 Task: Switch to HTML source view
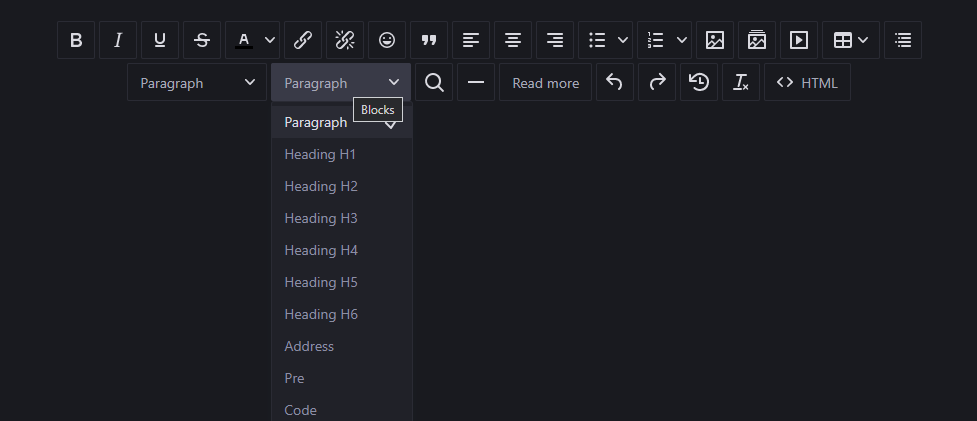pyautogui.click(x=808, y=82)
